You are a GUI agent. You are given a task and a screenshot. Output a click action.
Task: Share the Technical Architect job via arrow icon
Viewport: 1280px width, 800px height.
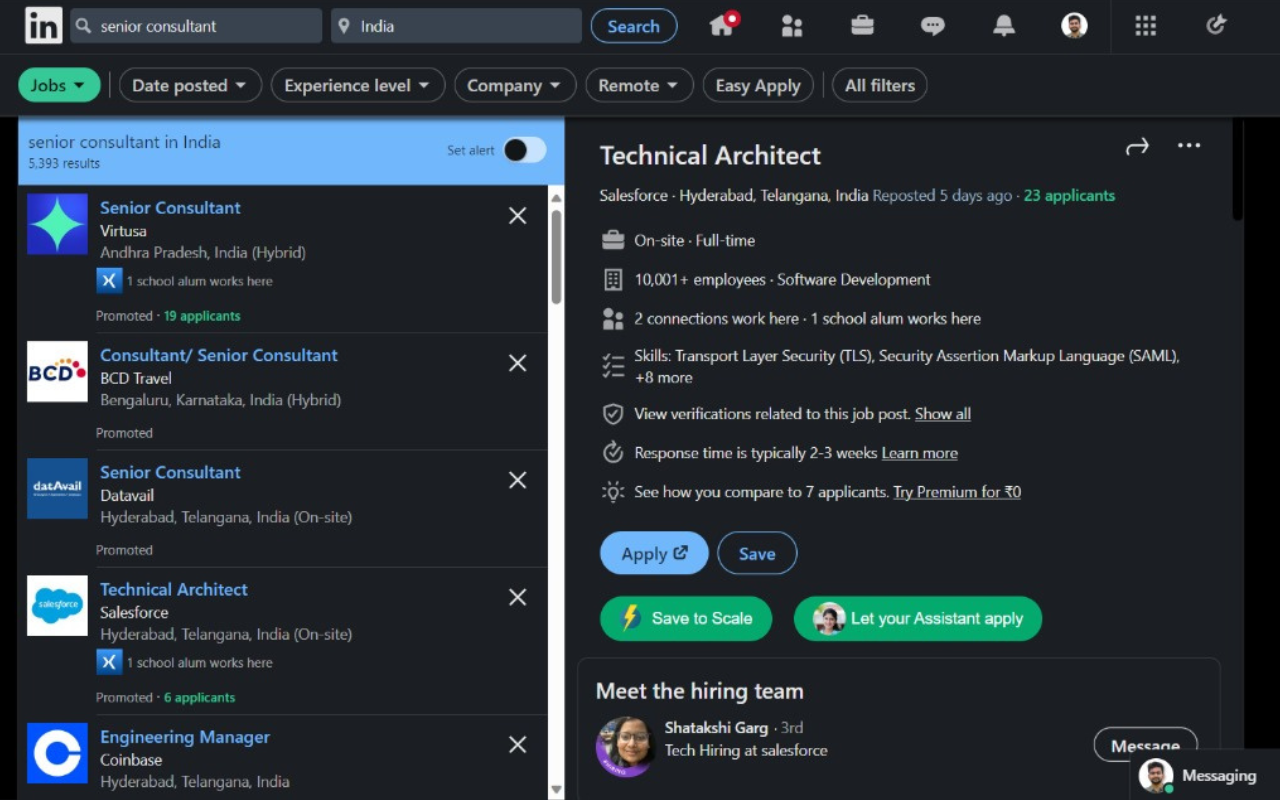coord(1137,147)
